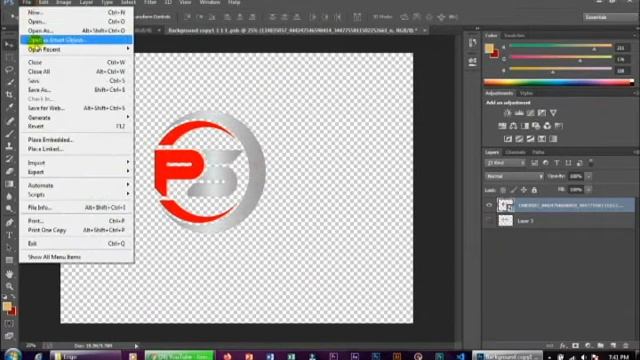
Task: Choose Close All in File menu
Action: 76,72
